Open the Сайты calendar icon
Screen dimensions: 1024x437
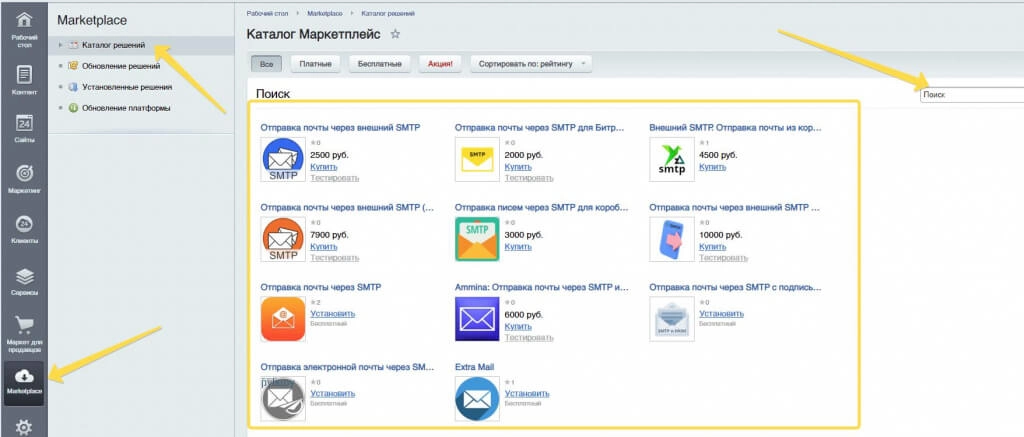[24, 123]
